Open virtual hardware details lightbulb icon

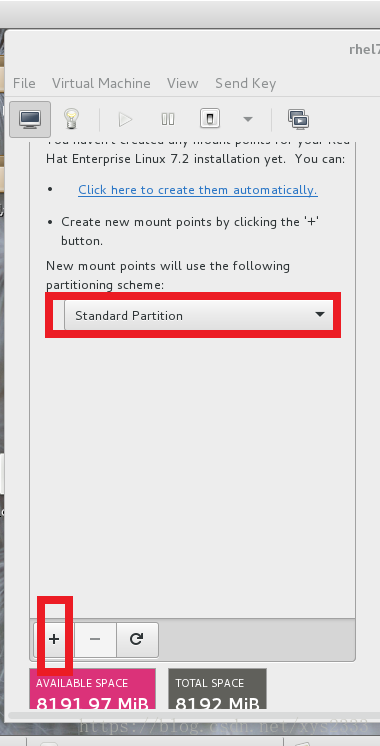(x=71, y=119)
